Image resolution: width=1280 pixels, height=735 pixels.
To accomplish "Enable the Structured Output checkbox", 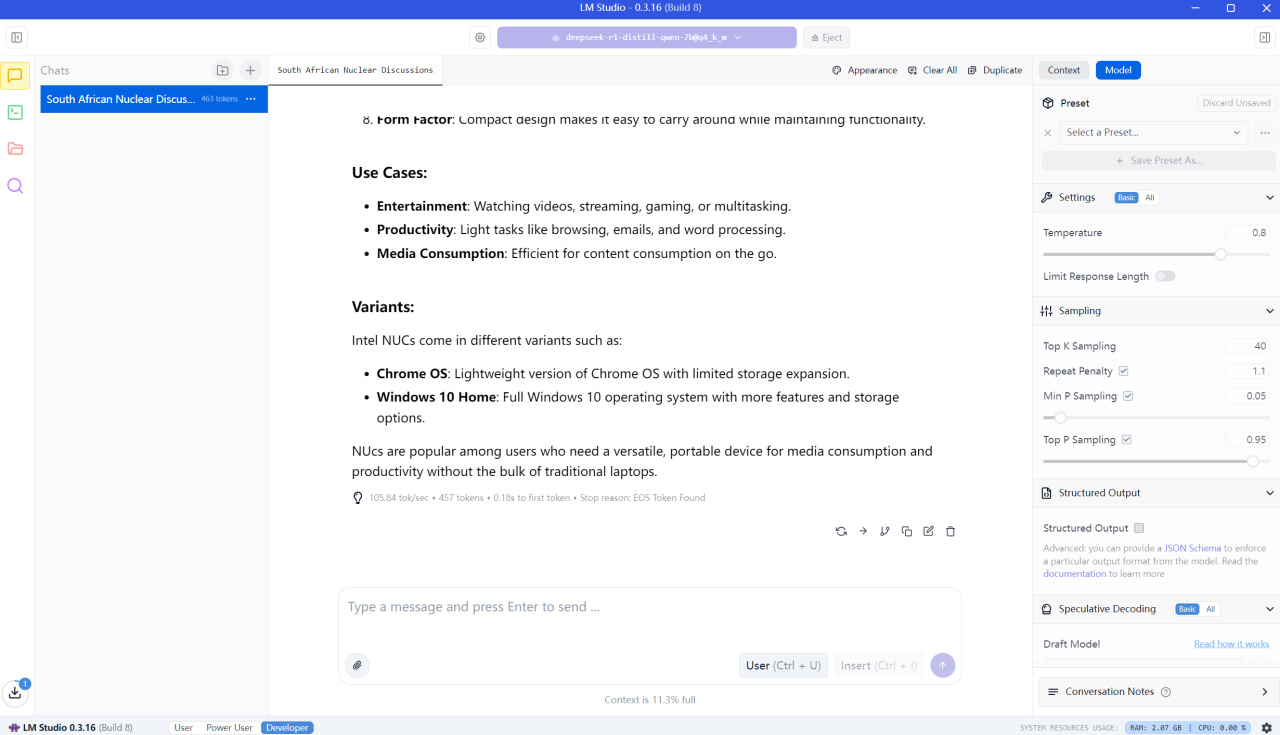I will (x=1139, y=528).
